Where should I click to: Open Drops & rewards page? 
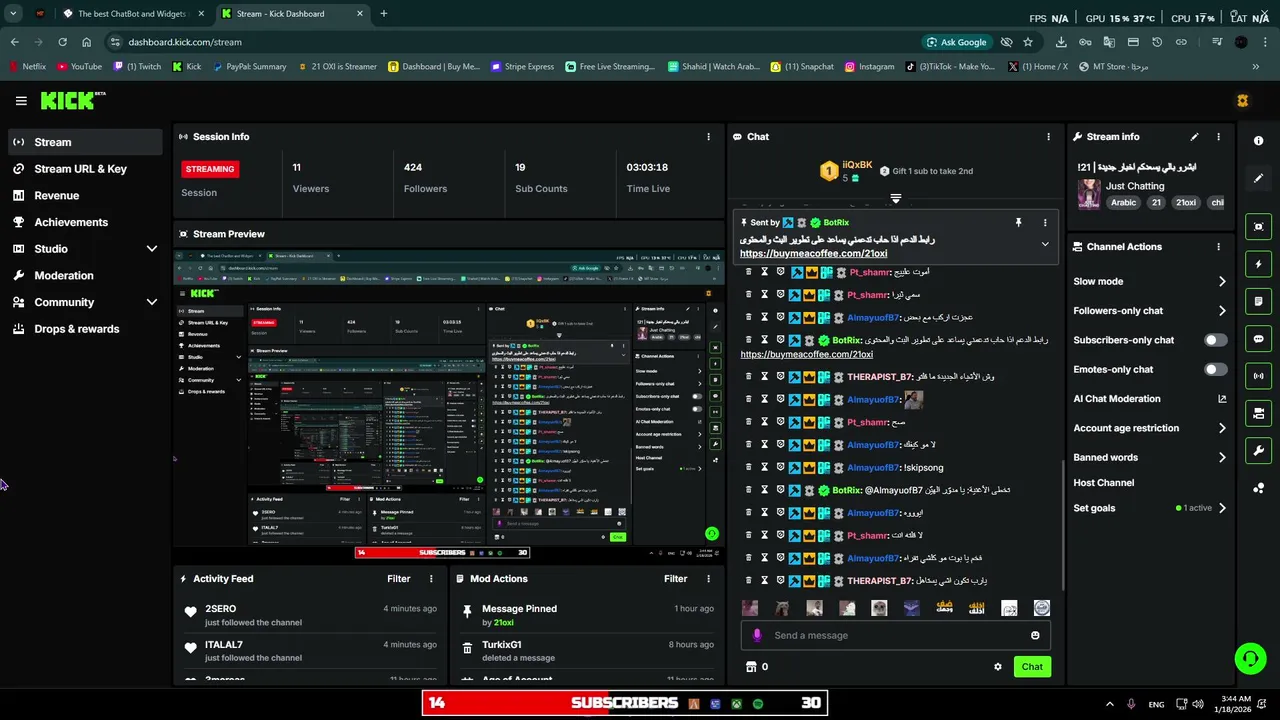85,329
